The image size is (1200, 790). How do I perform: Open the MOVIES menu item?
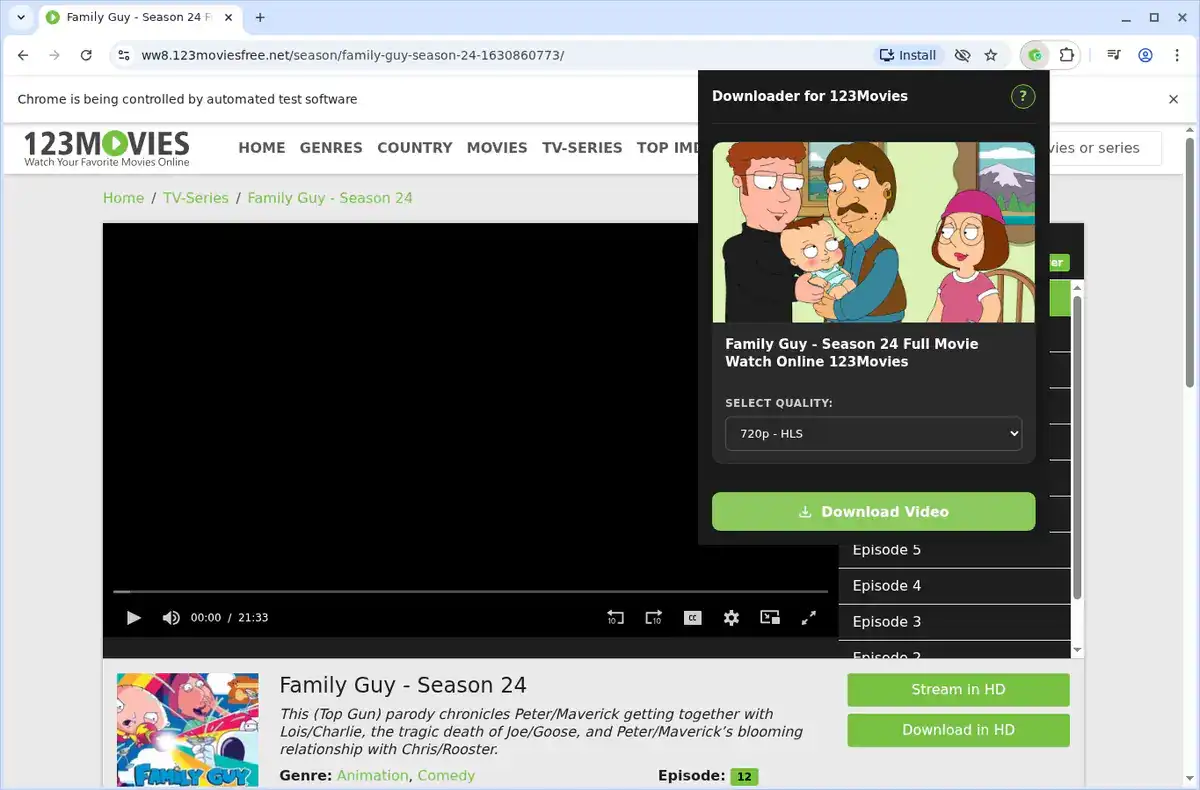click(x=497, y=147)
